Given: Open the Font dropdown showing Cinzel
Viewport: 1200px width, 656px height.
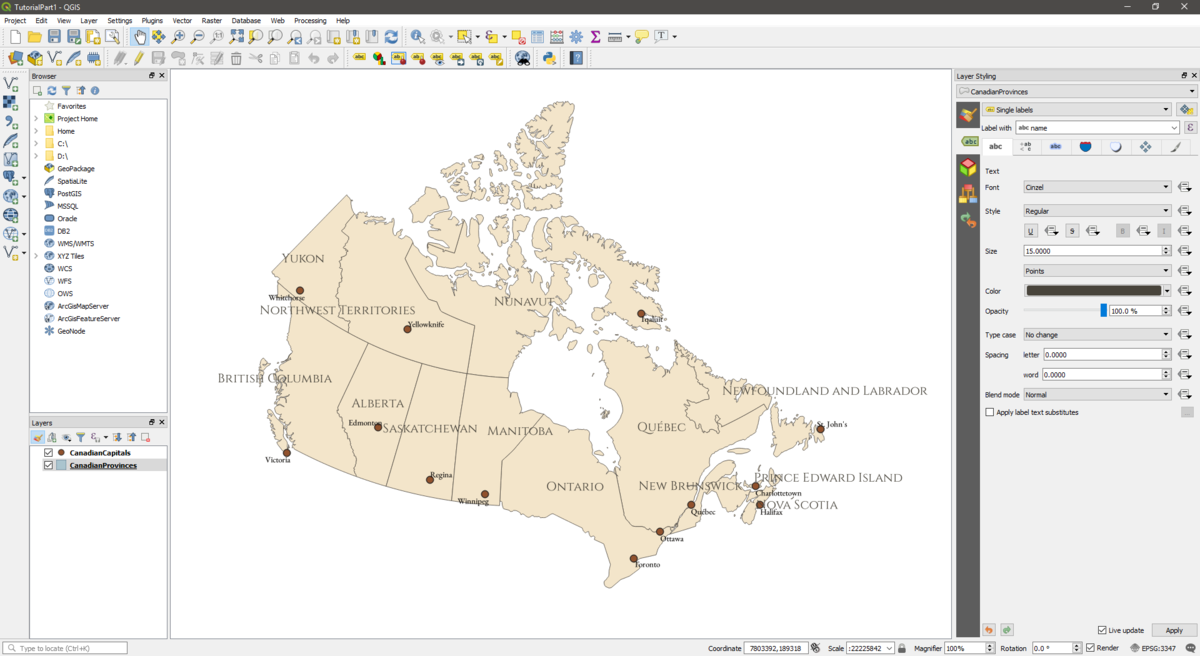Looking at the screenshot, I should click(x=1096, y=186).
